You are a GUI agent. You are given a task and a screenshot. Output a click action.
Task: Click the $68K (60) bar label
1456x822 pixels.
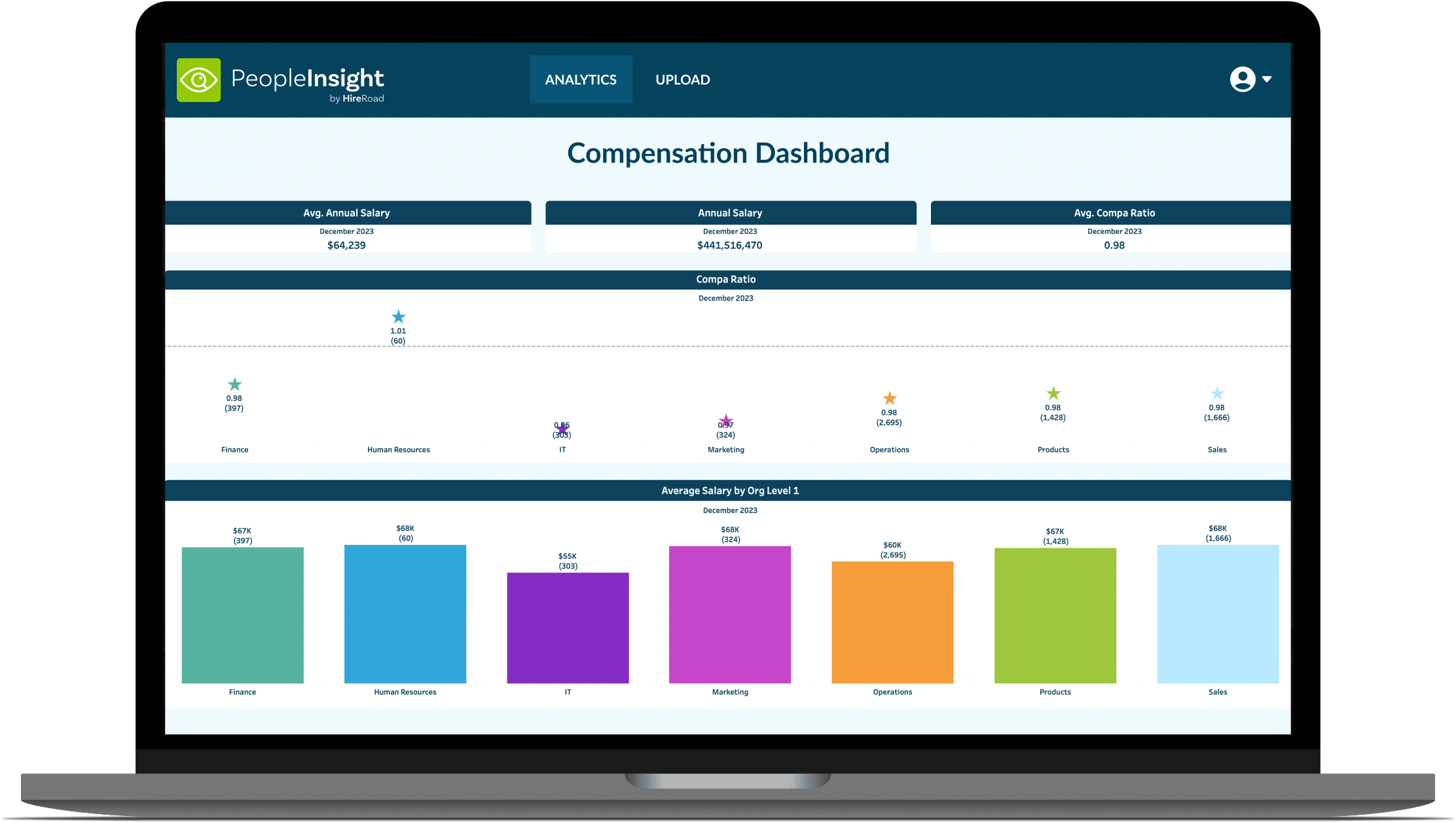[405, 533]
